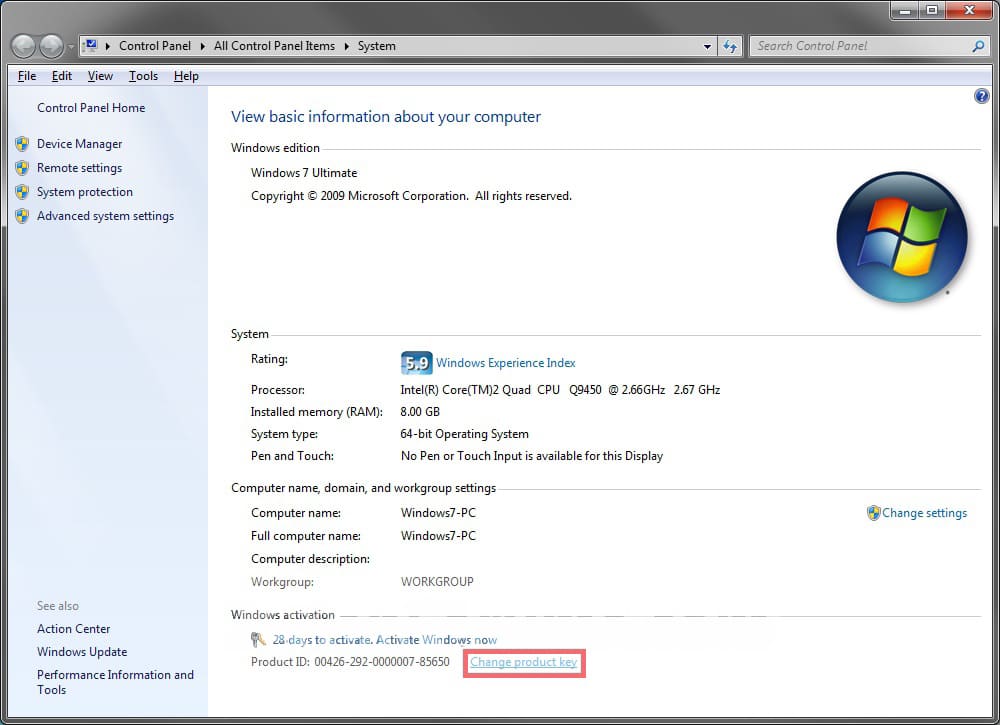Expand the recent pages arrow near Forward
The image size is (1000, 725).
coord(71,47)
